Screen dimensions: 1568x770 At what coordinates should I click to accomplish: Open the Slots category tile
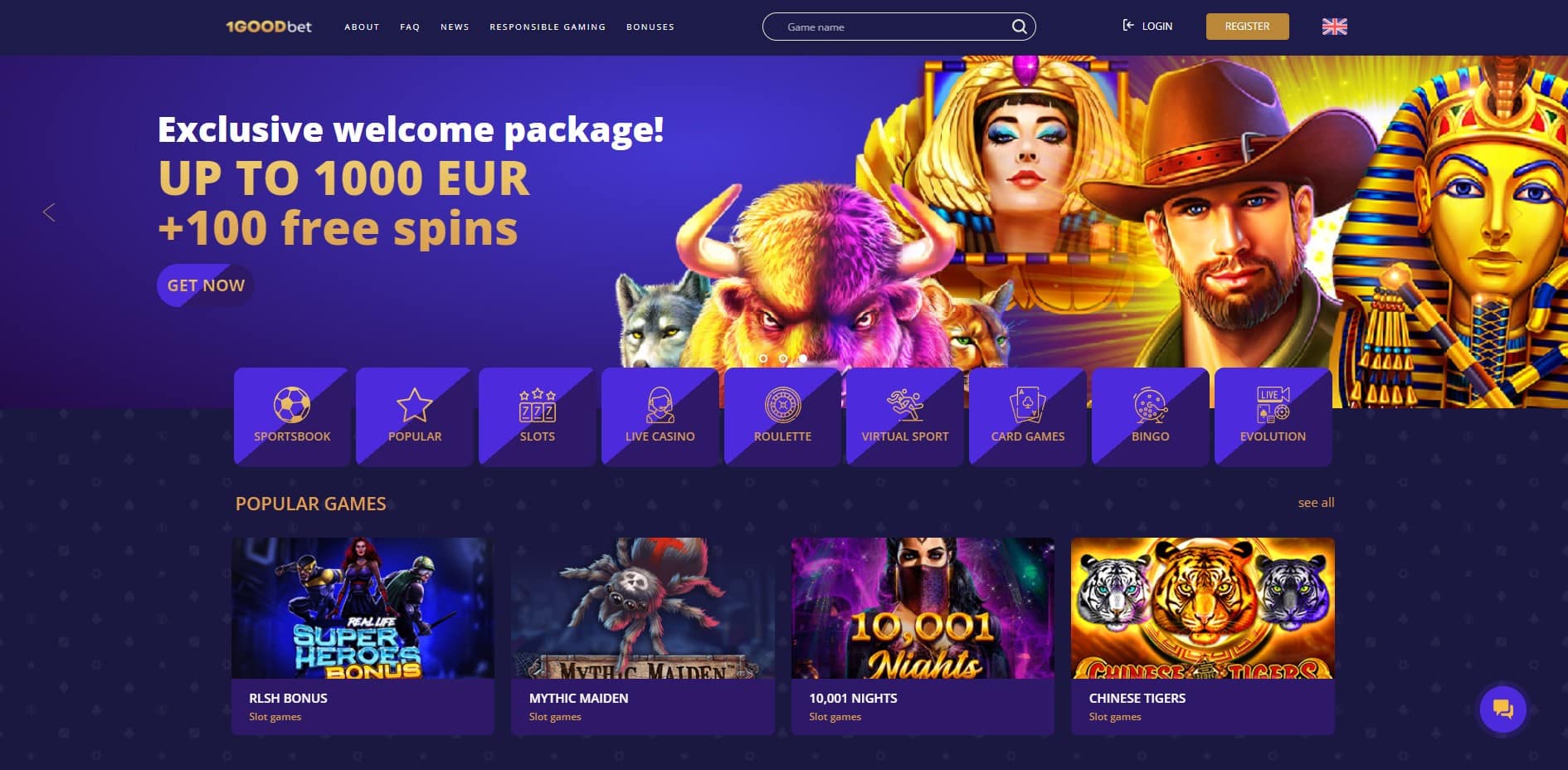click(537, 417)
